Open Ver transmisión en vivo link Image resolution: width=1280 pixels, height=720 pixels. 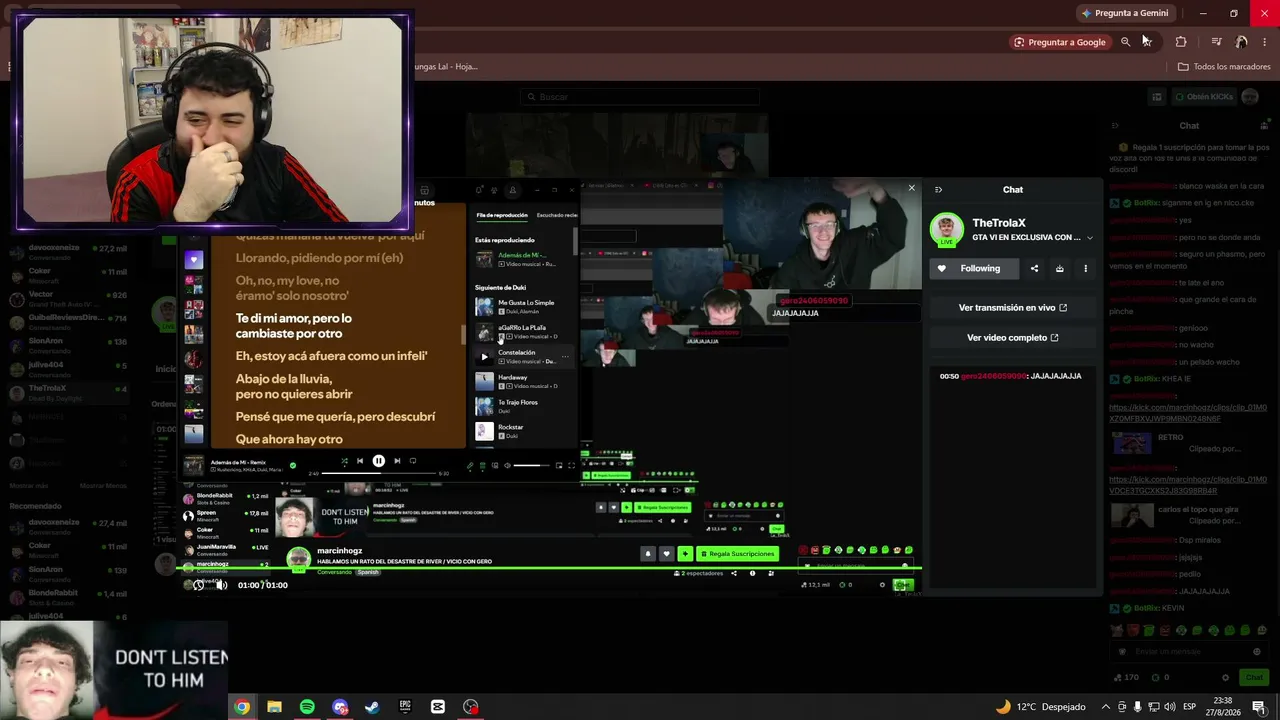coord(1012,308)
